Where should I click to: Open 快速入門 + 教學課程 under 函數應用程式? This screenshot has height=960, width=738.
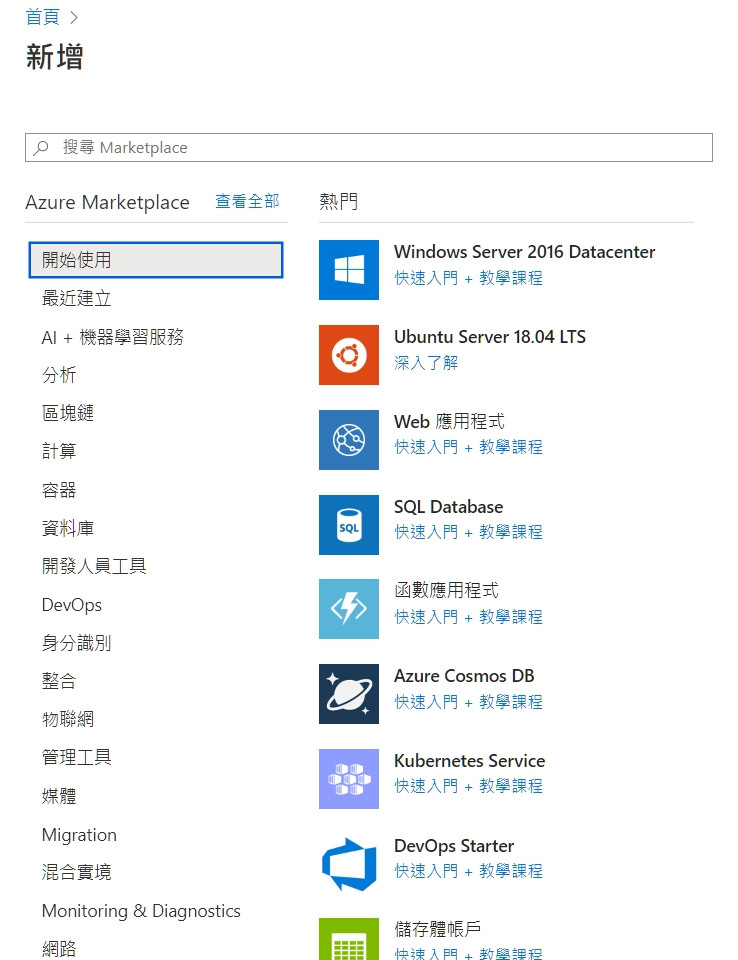click(x=469, y=617)
